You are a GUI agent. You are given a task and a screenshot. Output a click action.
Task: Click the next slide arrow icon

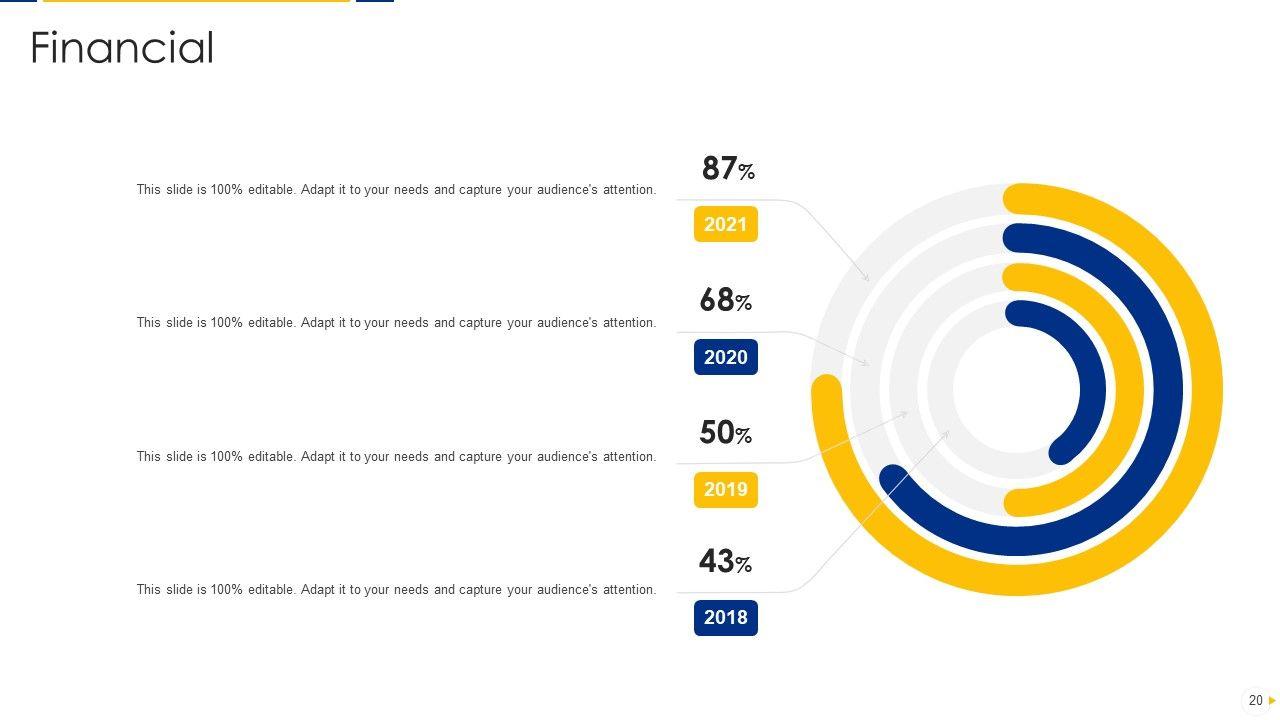pyautogui.click(x=1272, y=701)
